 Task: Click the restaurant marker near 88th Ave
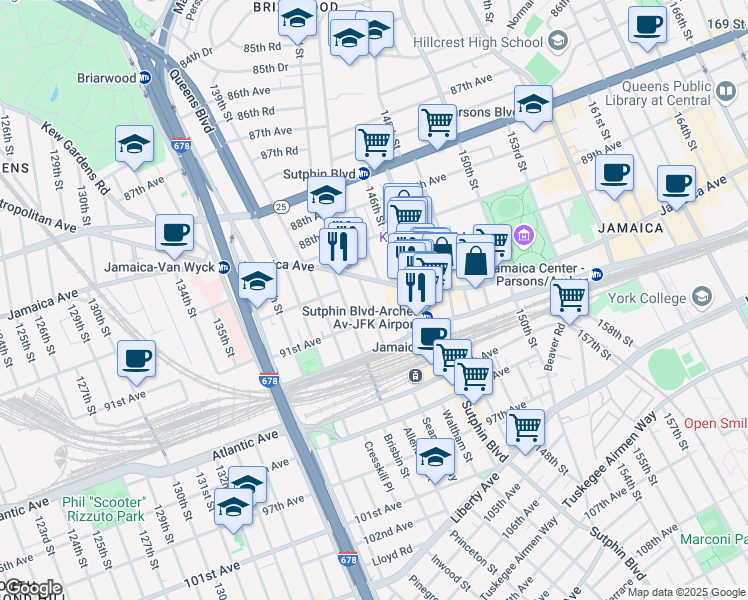[x=338, y=249]
